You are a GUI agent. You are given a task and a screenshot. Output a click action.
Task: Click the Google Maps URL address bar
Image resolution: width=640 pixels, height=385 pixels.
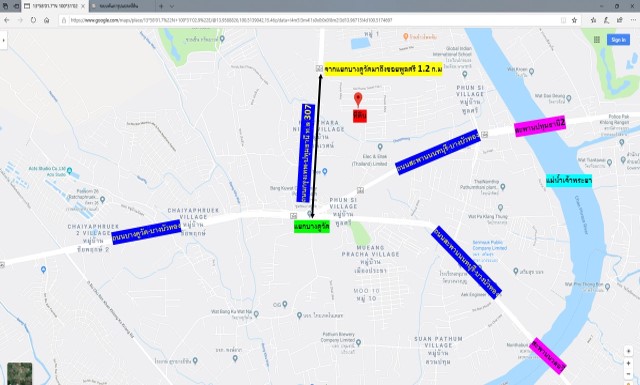314,20
